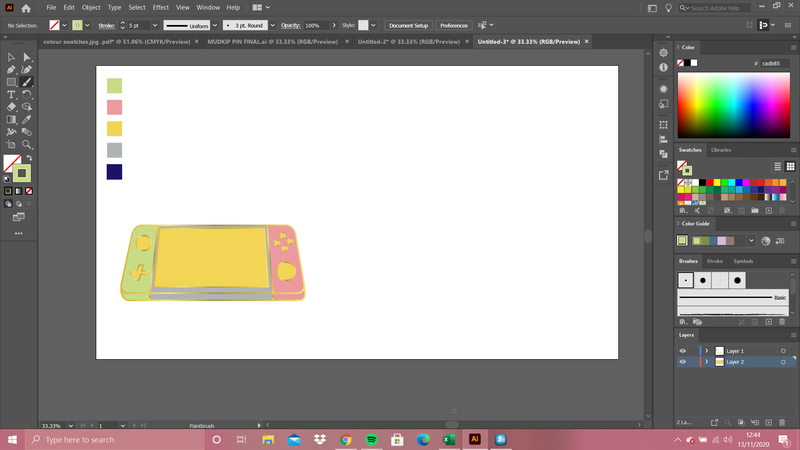Image resolution: width=800 pixels, height=450 pixels.
Task: Select the Rotate tool
Action: click(27, 94)
